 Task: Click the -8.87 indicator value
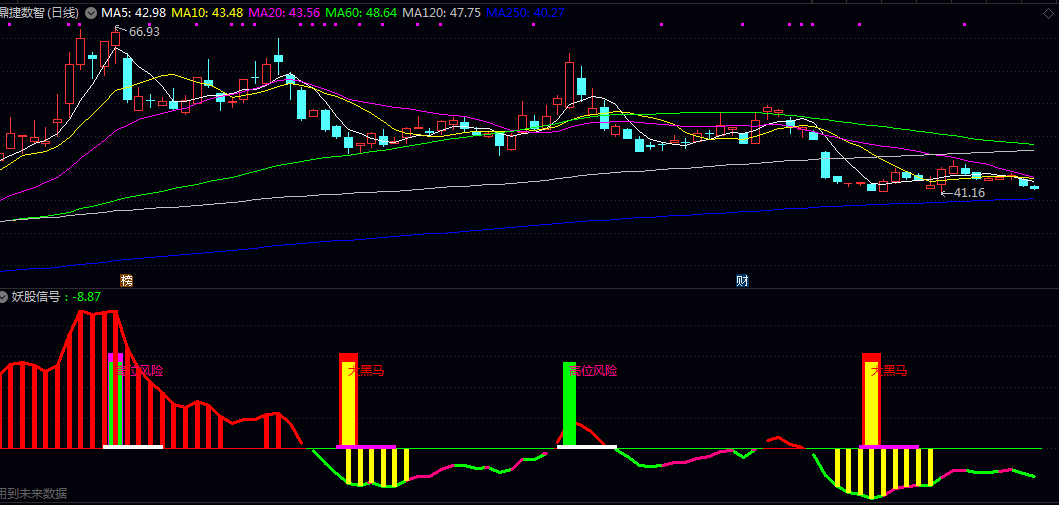pos(86,297)
